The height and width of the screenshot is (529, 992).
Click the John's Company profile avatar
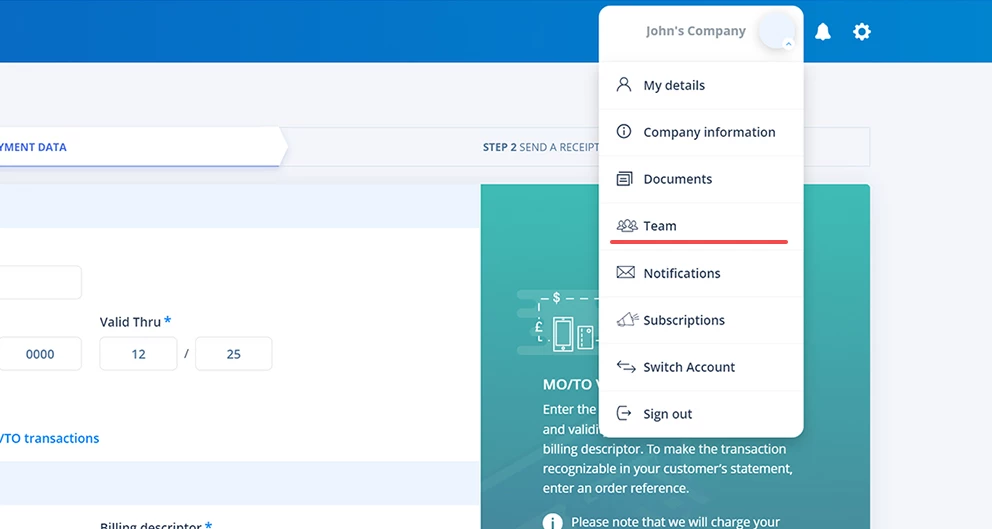(x=775, y=31)
